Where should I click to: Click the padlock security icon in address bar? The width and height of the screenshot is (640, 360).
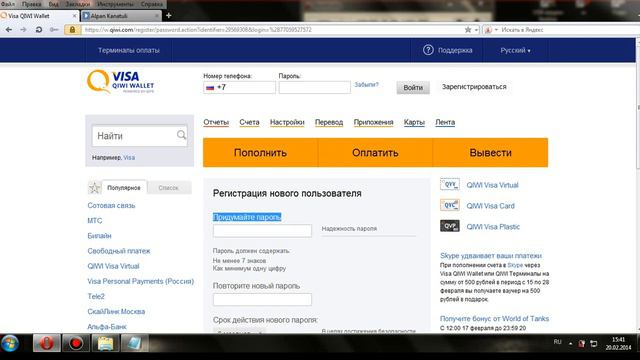pos(72,30)
